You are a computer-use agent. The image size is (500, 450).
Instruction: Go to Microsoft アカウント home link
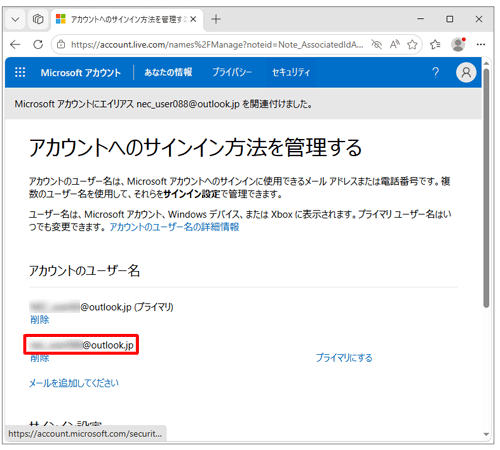[x=81, y=73]
